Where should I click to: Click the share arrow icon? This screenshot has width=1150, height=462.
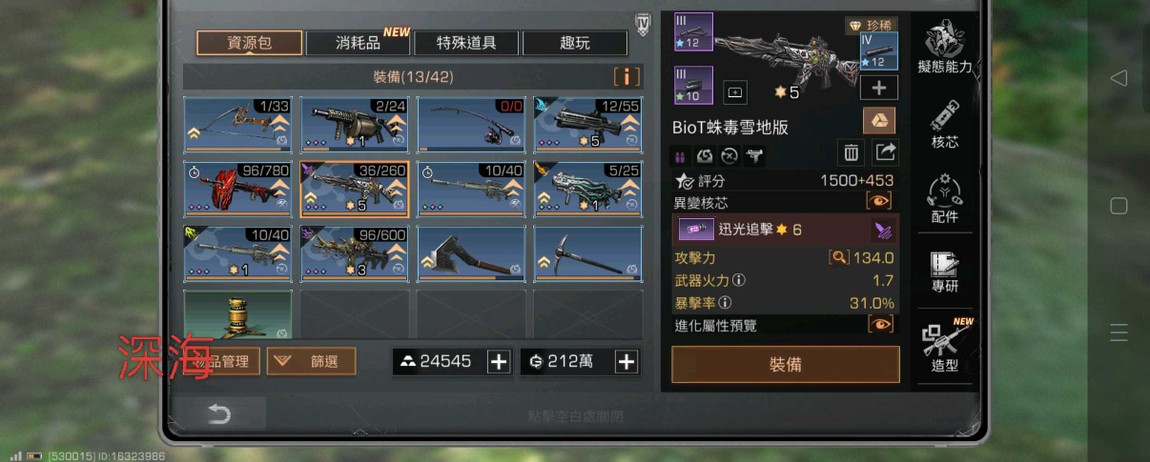point(886,153)
